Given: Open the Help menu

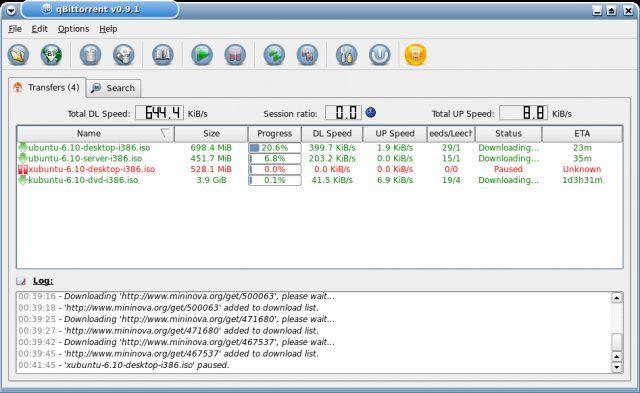Looking at the screenshot, I should coord(108,29).
